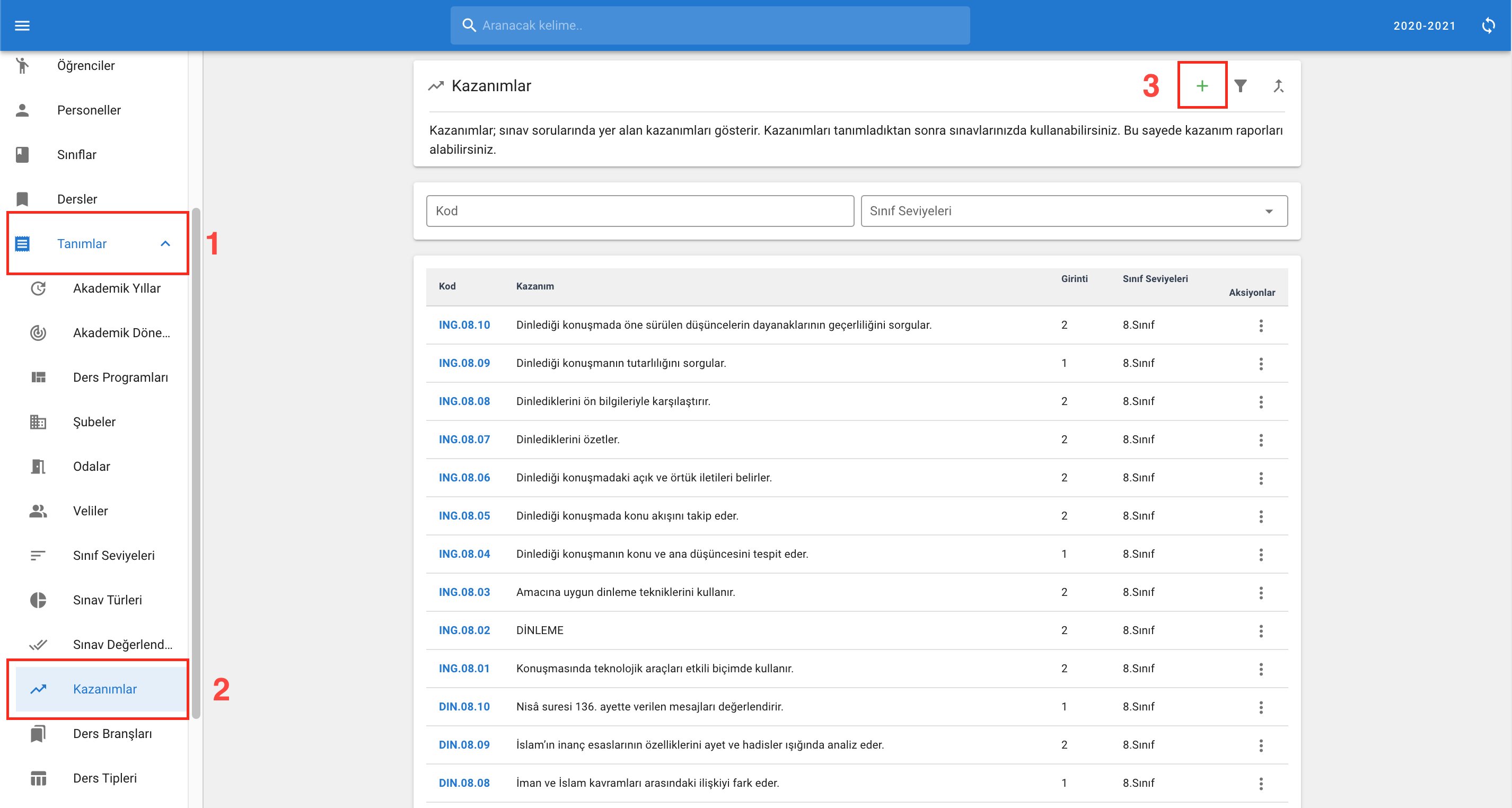Open actions menu for DIN.08.10
The height and width of the screenshot is (808, 1512).
point(1260,707)
